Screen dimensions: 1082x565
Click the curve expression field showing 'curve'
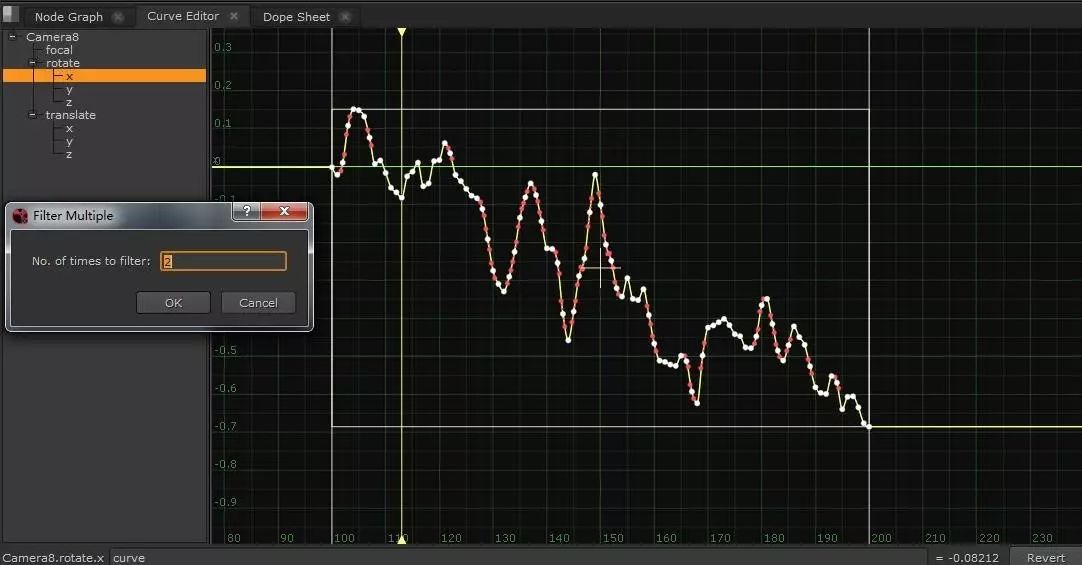[518, 557]
